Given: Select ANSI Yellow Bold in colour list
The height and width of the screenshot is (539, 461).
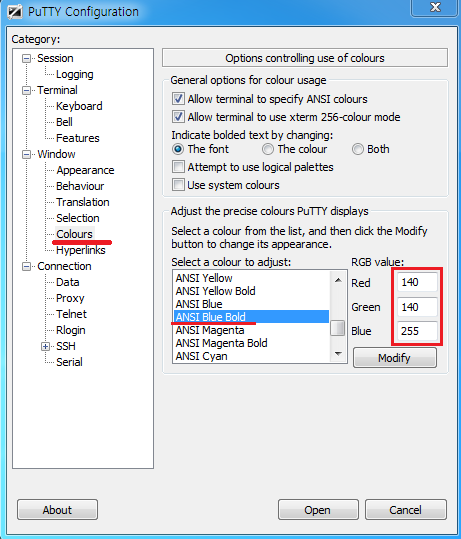Looking at the screenshot, I should [x=252, y=291].
